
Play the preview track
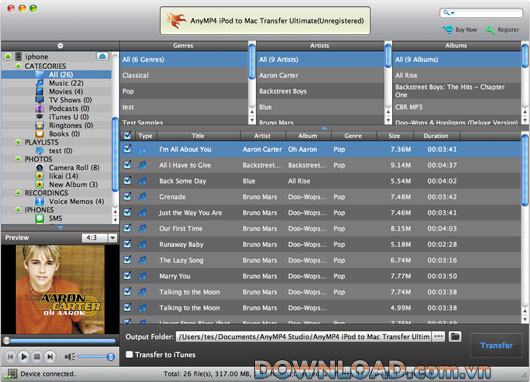pyautogui.click(x=24, y=356)
